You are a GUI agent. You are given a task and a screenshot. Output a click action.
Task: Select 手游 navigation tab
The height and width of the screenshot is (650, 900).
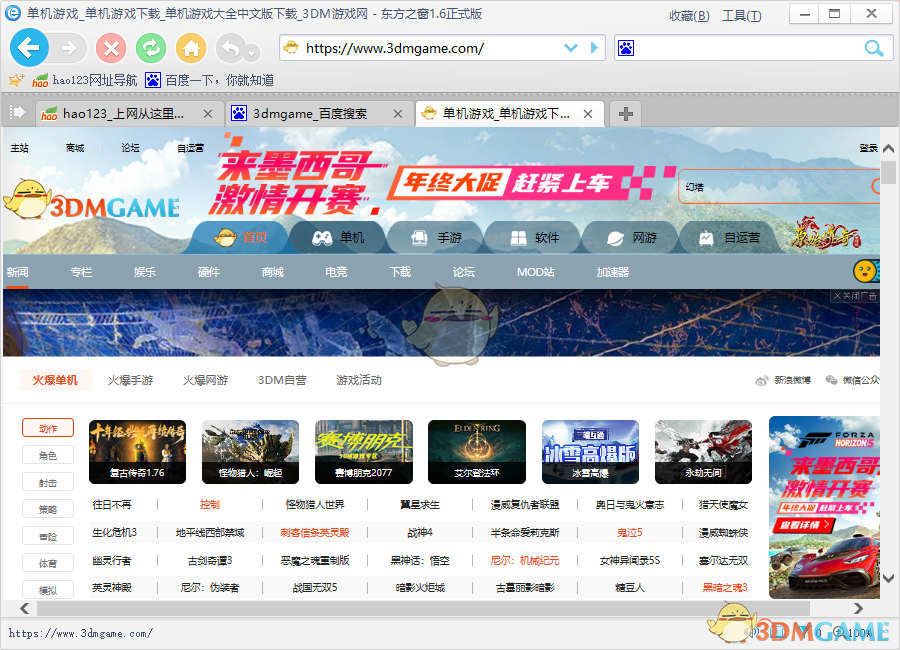click(436, 237)
